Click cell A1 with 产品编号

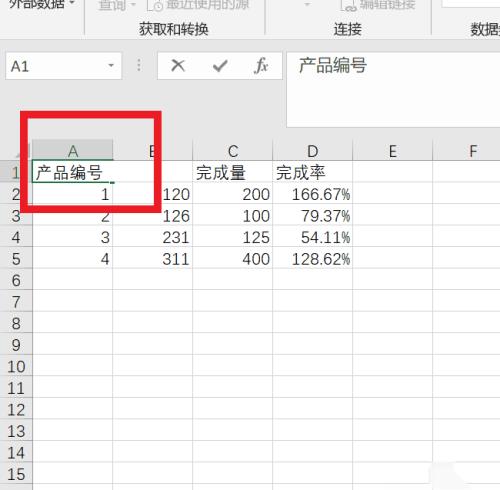[73, 172]
